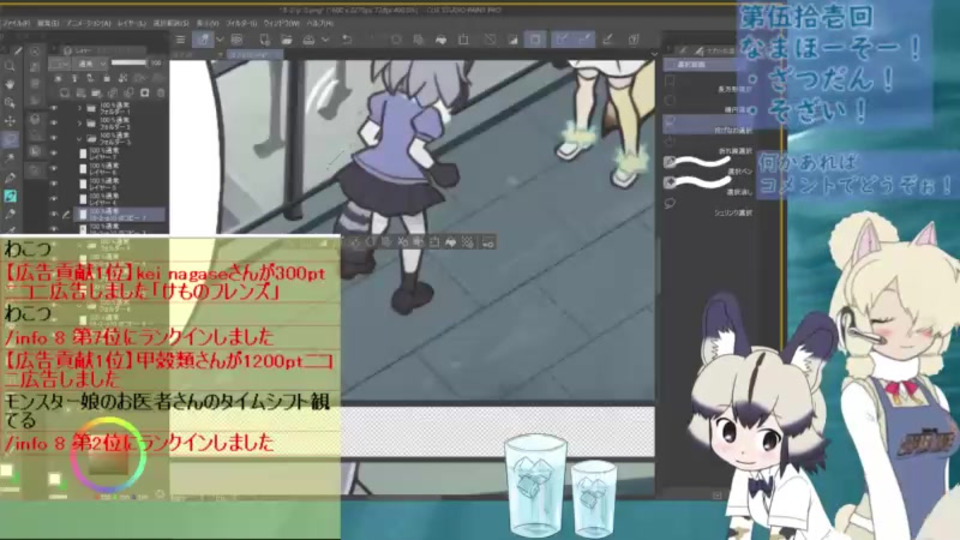960x540 pixels.
Task: Collapse the フォルダー5 layer folder
Action: [79, 139]
